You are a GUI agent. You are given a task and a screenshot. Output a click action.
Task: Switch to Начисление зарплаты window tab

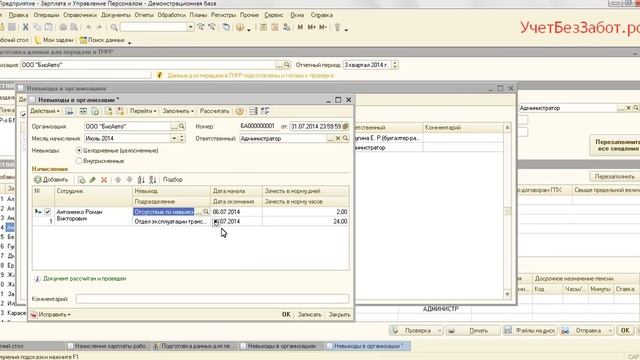click(x=109, y=346)
